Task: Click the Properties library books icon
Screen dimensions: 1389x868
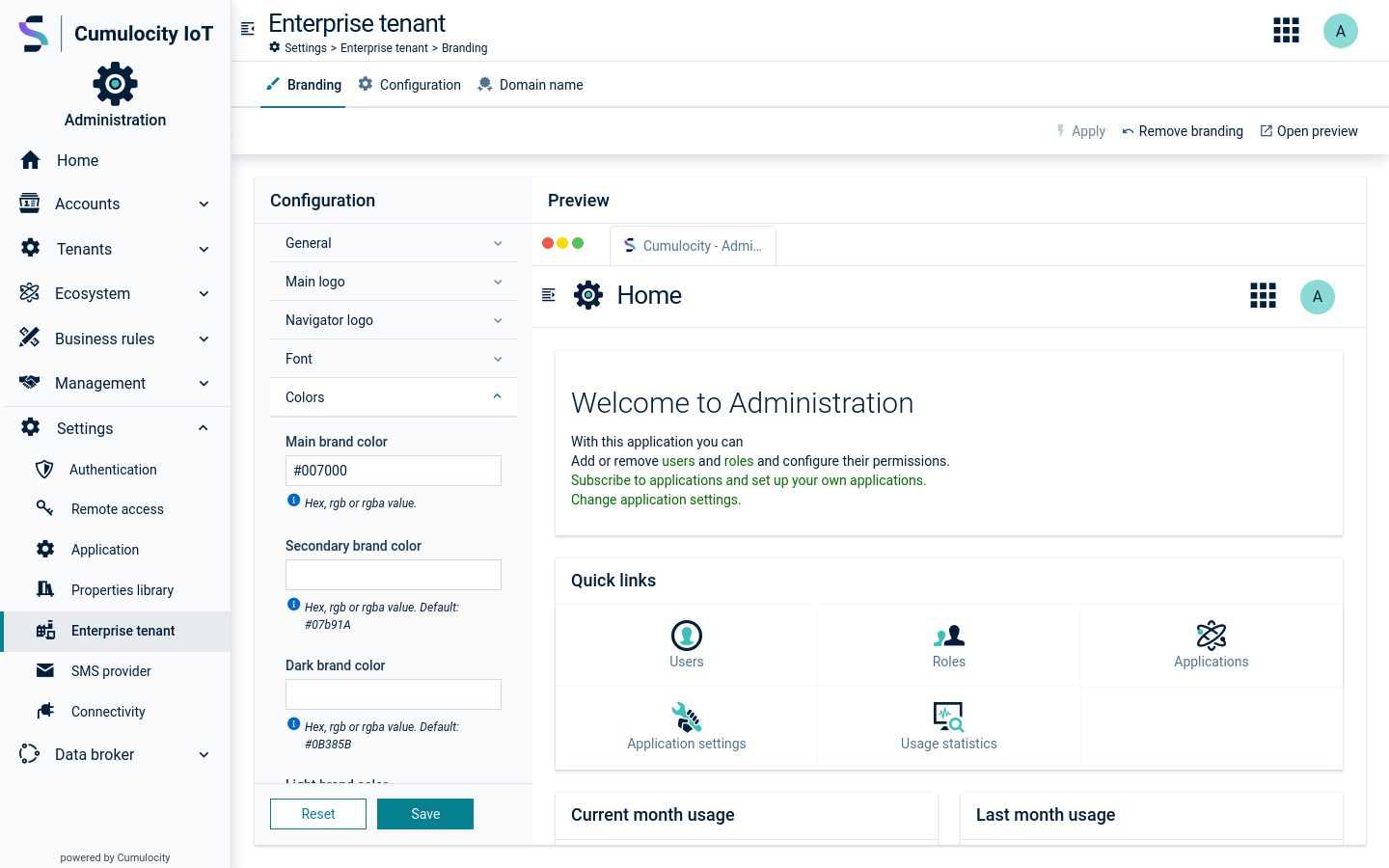Action: [x=45, y=589]
